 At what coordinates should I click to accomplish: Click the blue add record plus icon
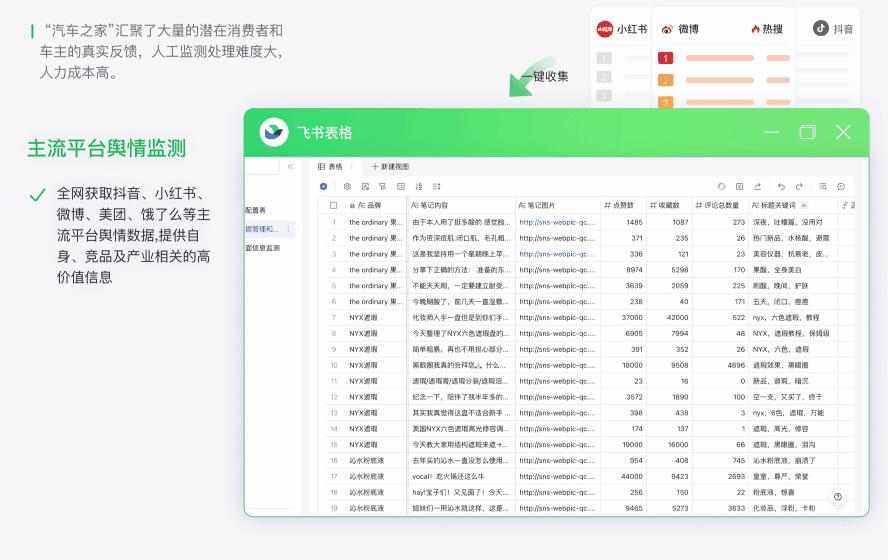(323, 186)
